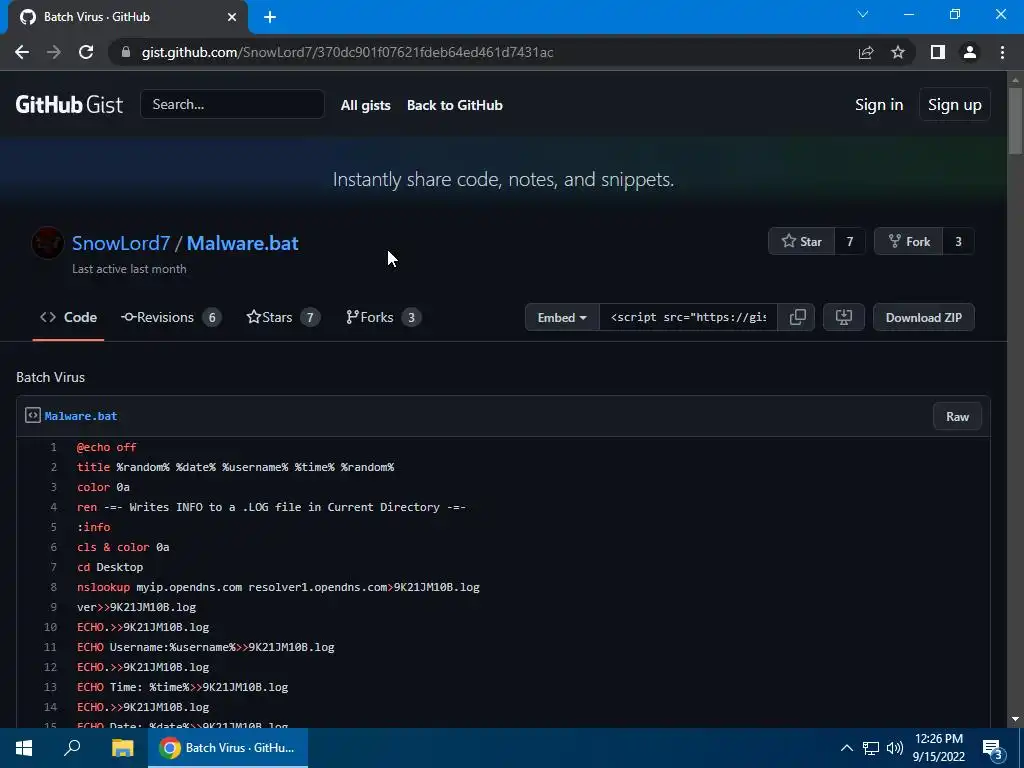
Task: Click line number 1
Action: point(54,447)
